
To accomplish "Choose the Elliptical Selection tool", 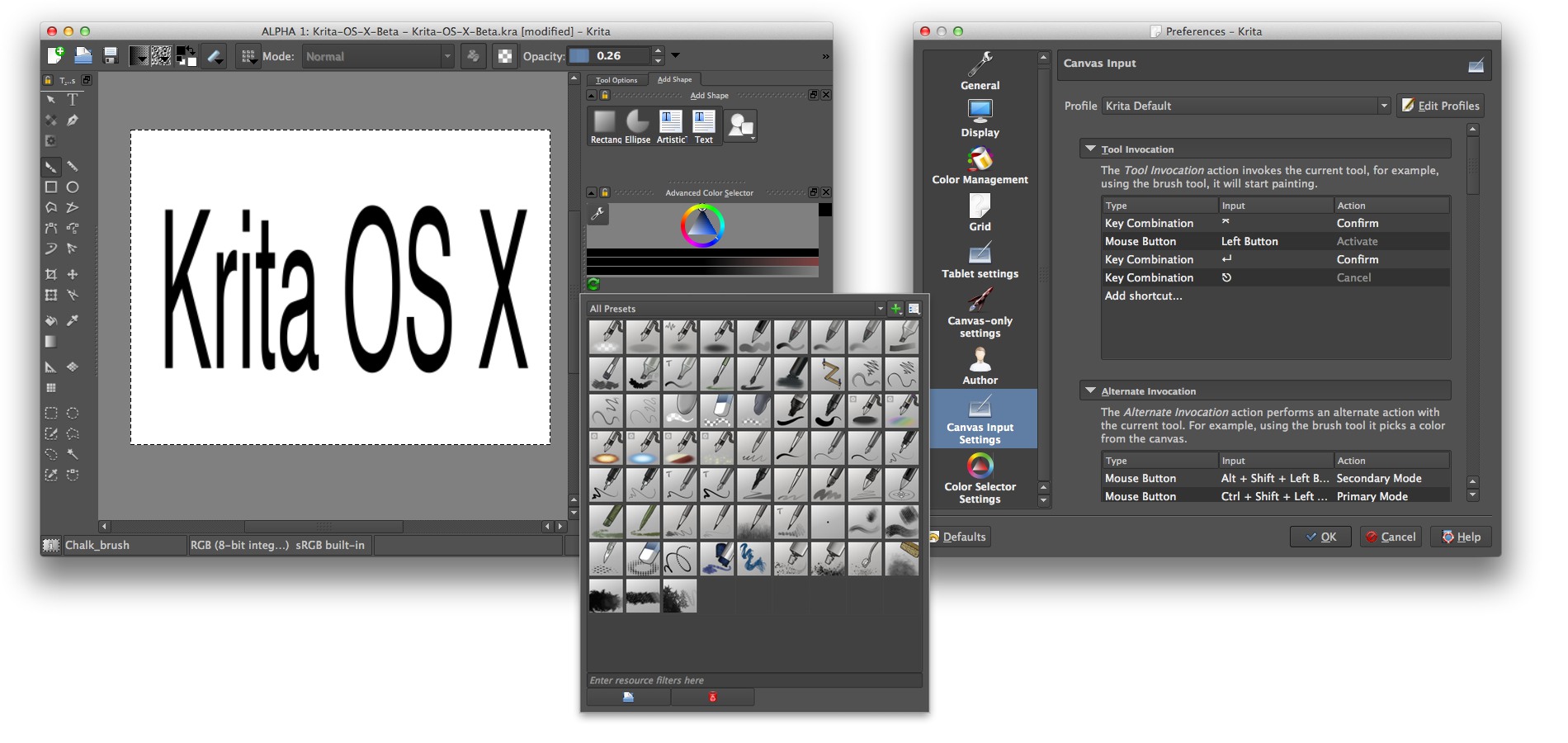I will point(73,413).
